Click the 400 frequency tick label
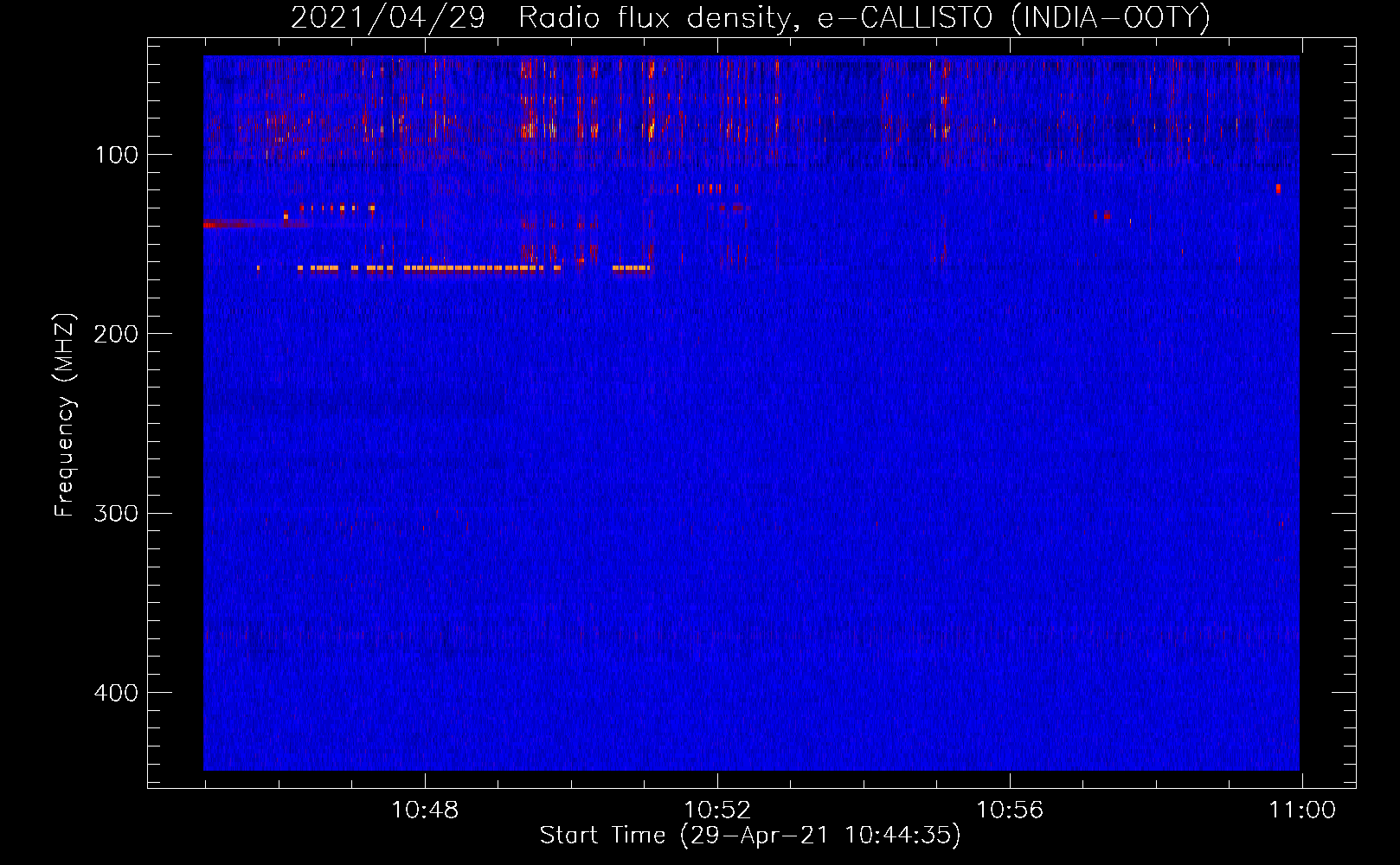 116,693
